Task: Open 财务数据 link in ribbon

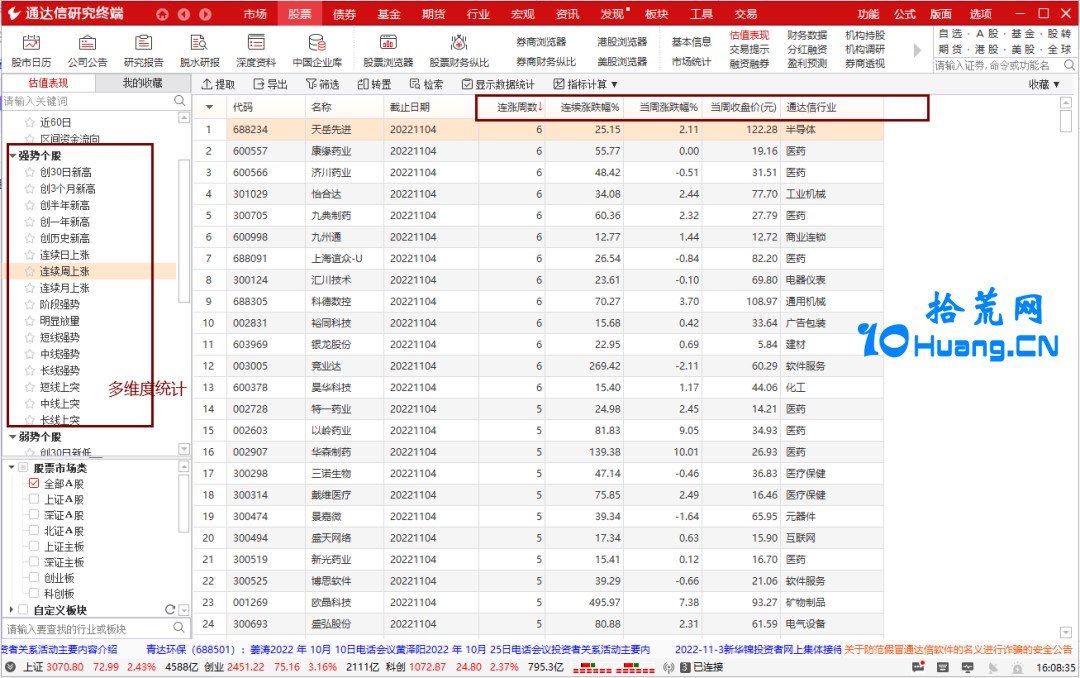Action: click(x=807, y=34)
